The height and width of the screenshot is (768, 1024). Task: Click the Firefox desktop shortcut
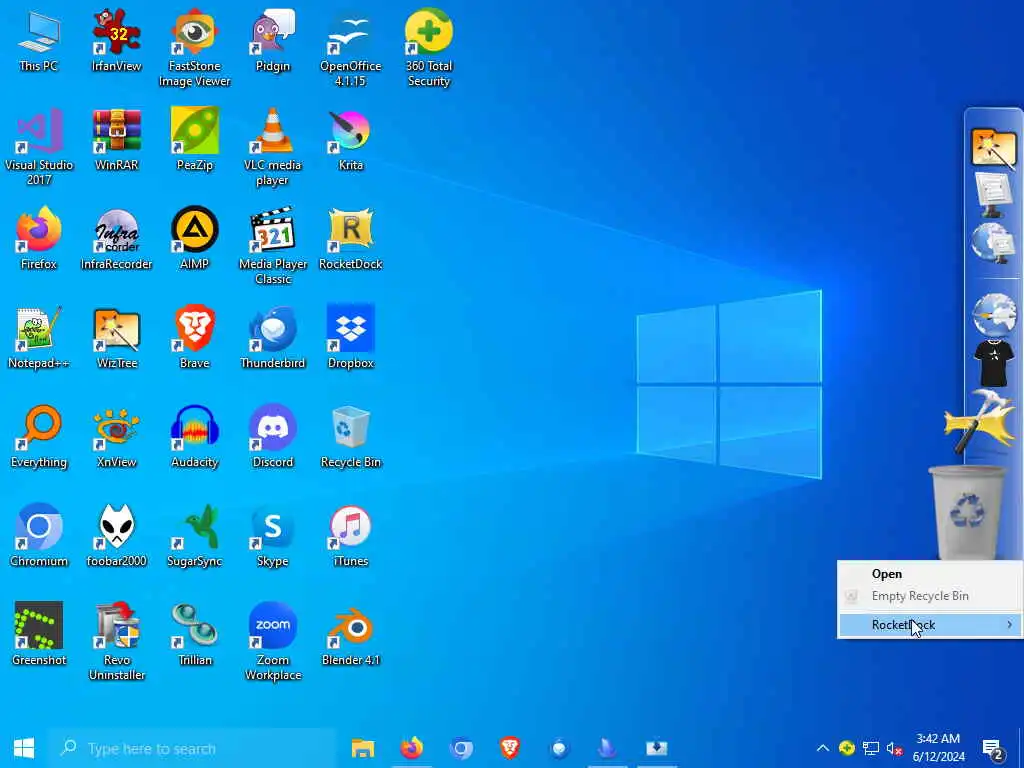pos(39,238)
